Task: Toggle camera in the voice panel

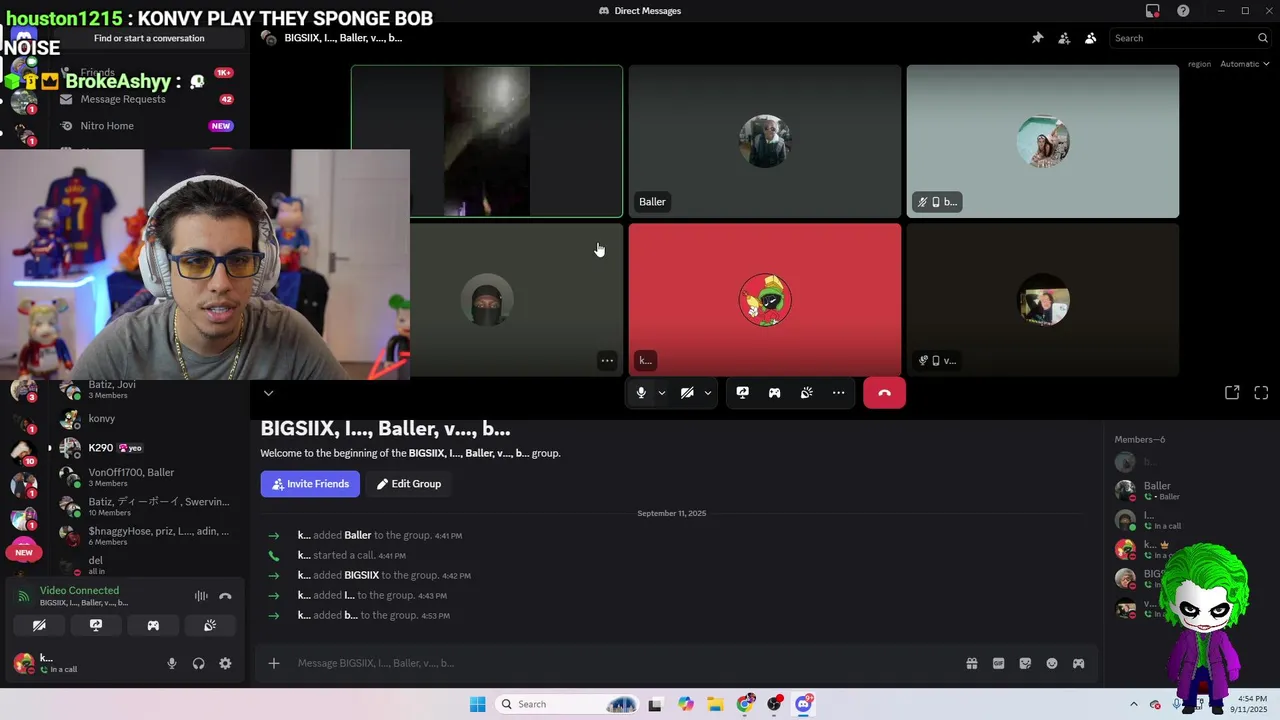Action: coord(39,625)
